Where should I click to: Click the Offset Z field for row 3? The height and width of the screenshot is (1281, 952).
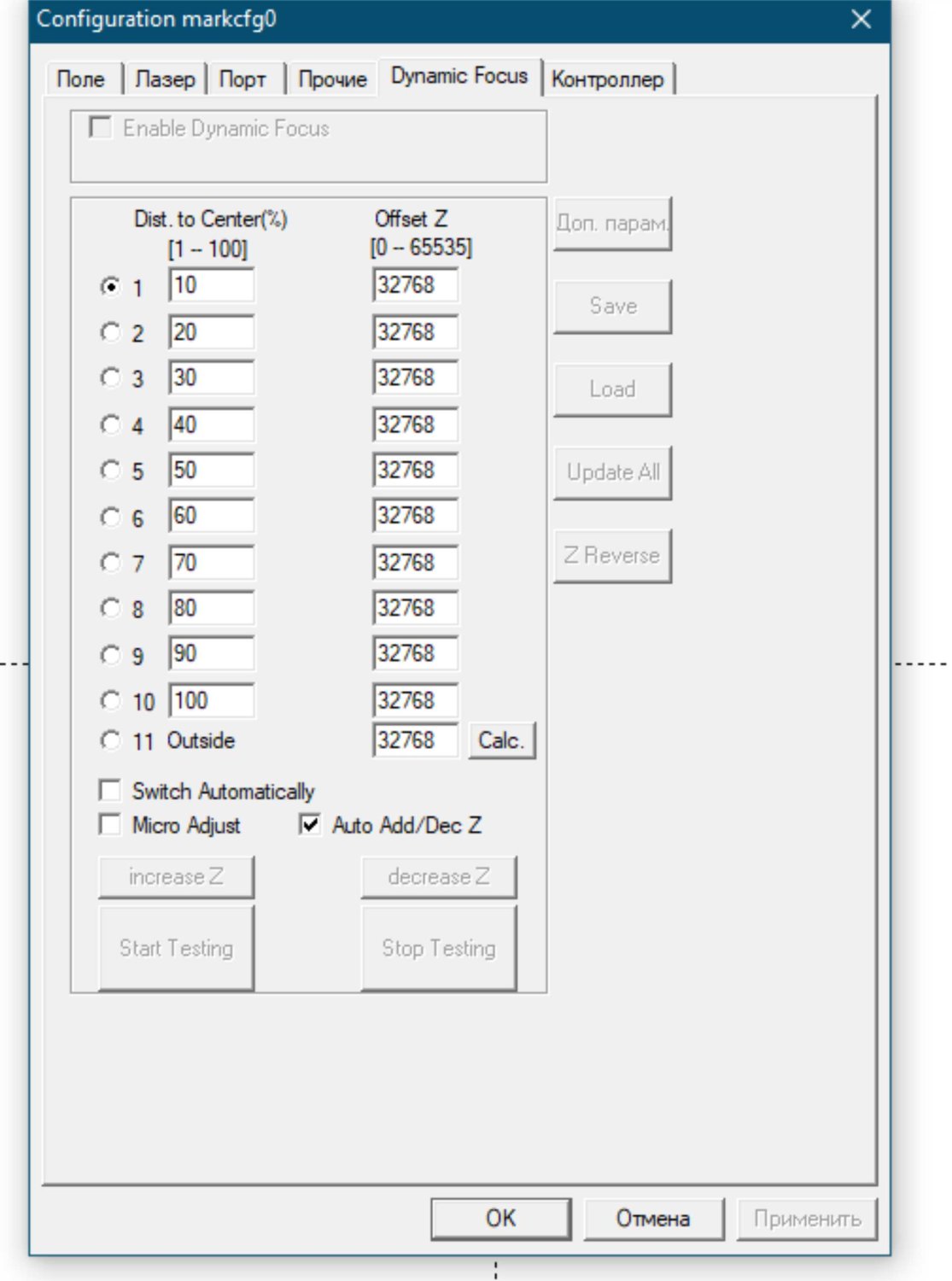pyautogui.click(x=415, y=378)
